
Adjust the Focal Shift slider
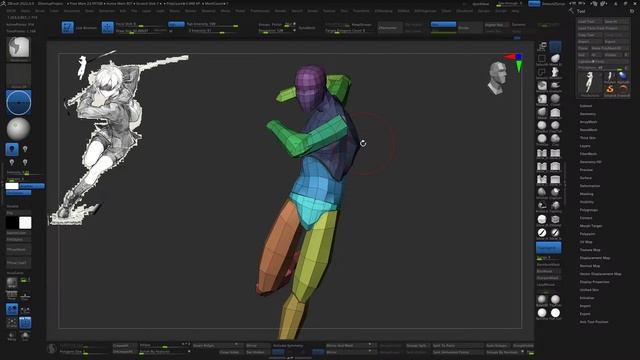coord(139,24)
